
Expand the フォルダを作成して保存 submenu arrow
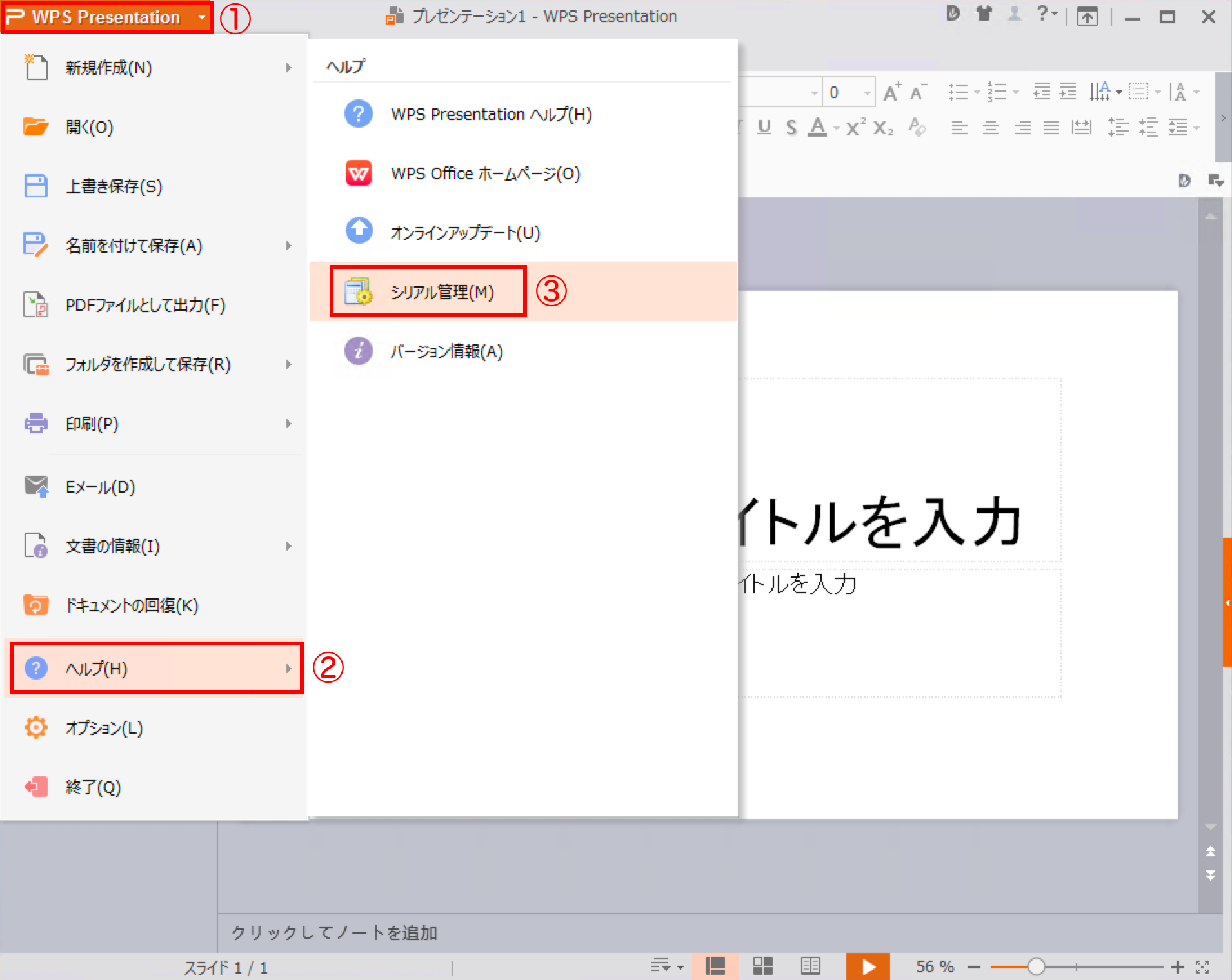289,364
